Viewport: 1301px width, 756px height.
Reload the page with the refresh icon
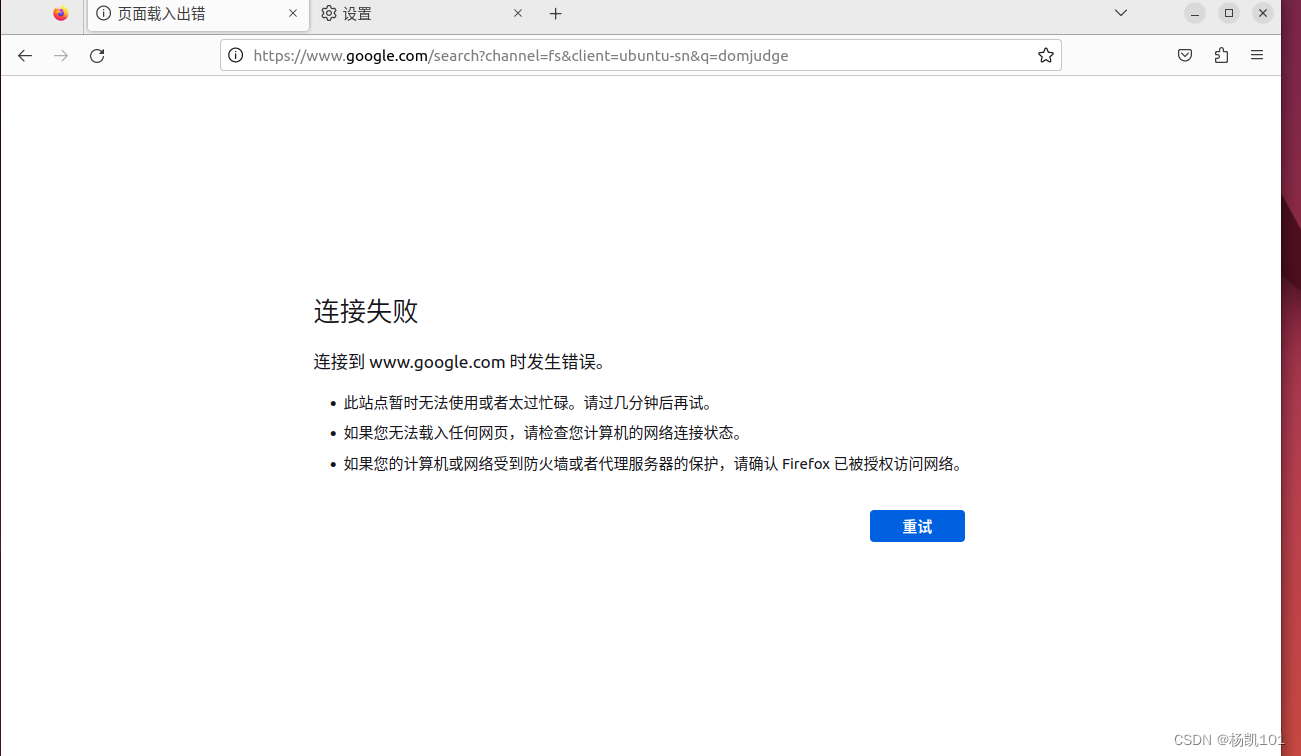point(97,56)
